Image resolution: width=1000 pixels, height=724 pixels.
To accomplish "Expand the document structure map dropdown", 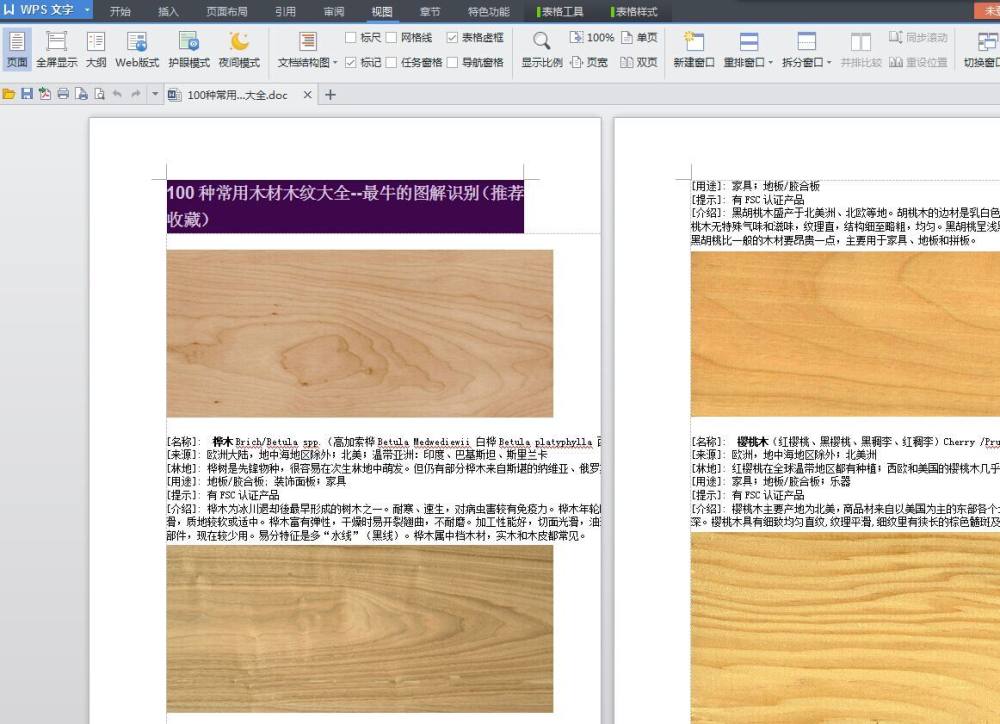I will [x=308, y=62].
